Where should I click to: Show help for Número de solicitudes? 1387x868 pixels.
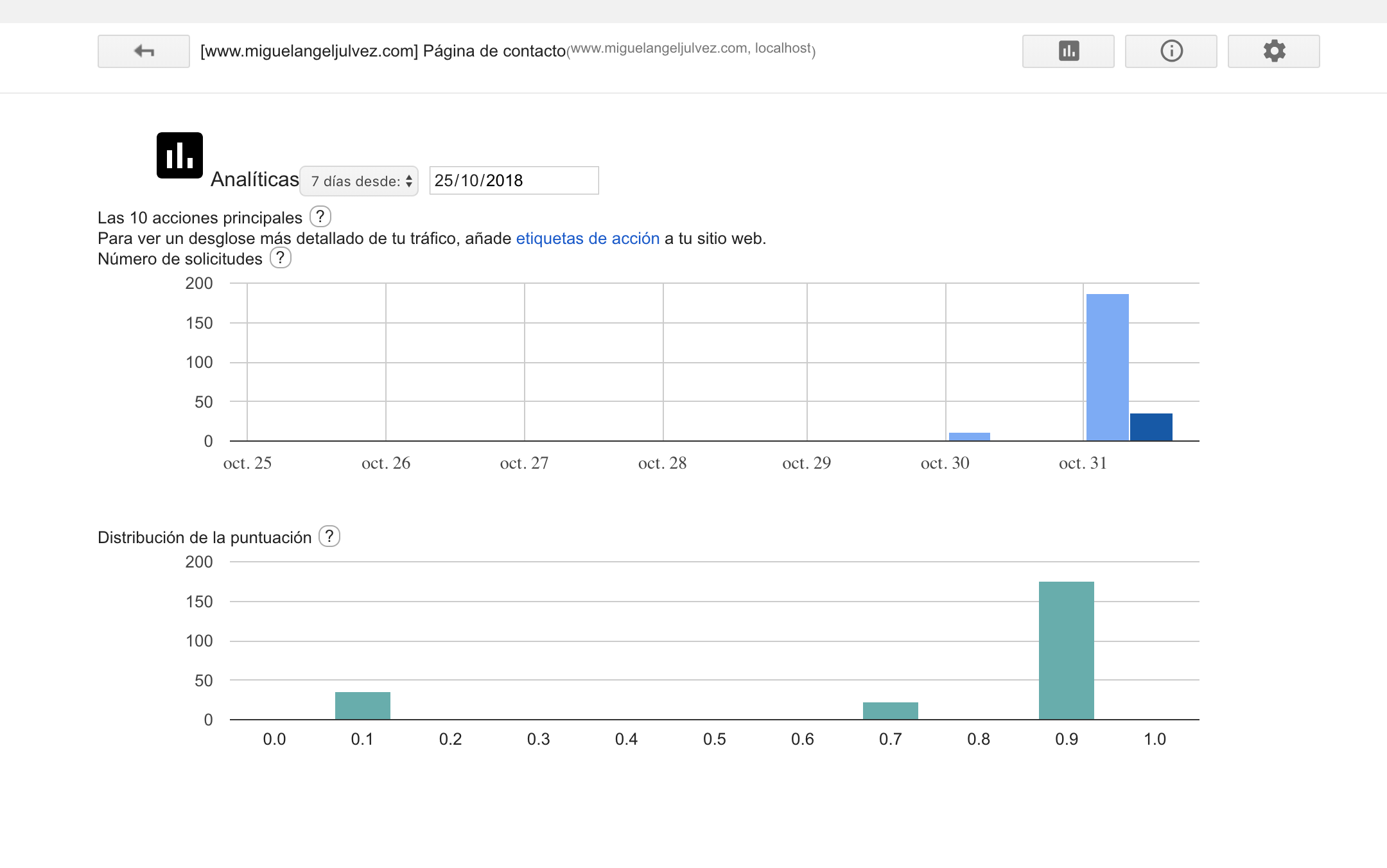[280, 258]
